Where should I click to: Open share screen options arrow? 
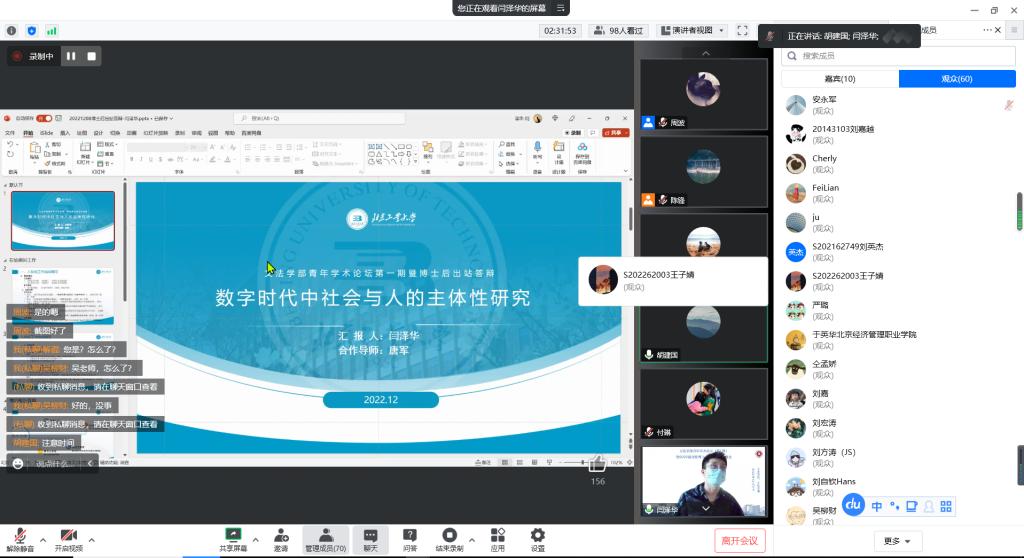[255, 540]
